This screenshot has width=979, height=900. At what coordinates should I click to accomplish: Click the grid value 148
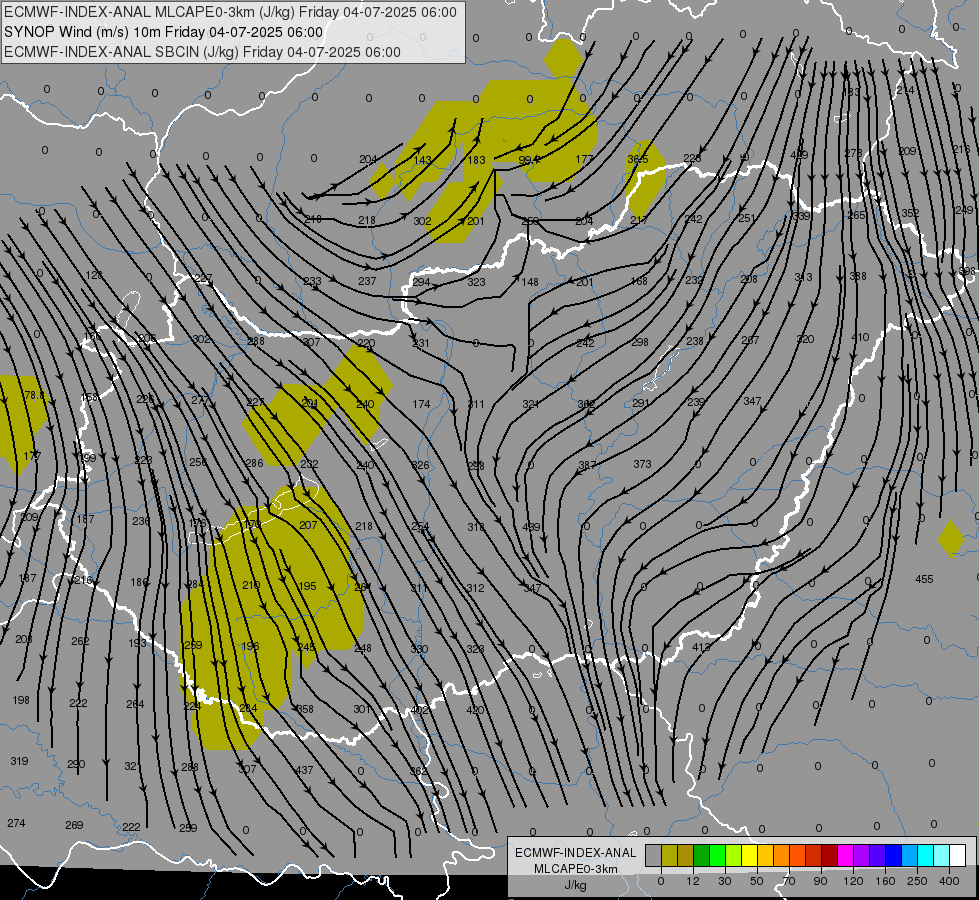pyautogui.click(x=529, y=282)
